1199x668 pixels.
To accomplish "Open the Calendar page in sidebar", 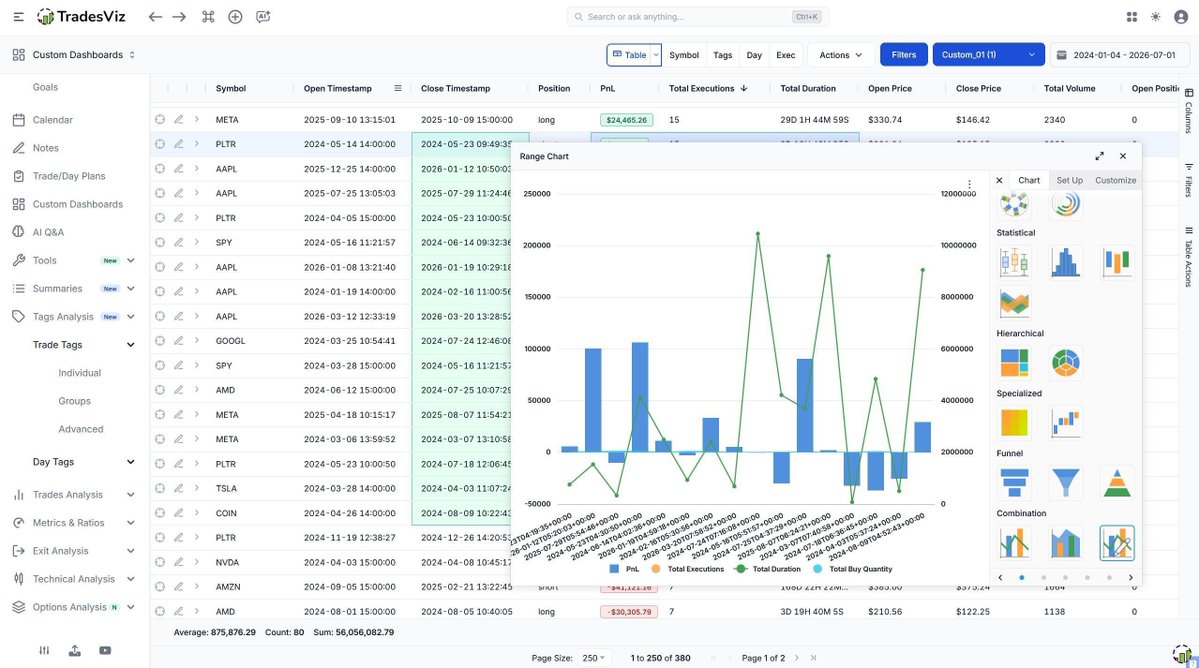I will tap(52, 120).
